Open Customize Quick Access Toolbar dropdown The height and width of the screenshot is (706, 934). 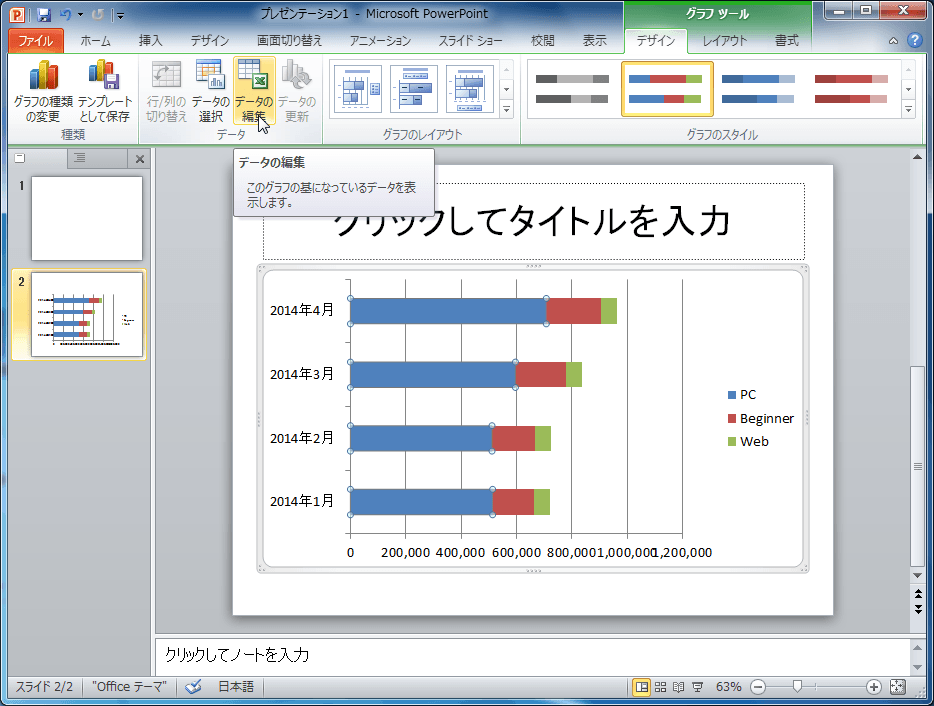coord(120,15)
